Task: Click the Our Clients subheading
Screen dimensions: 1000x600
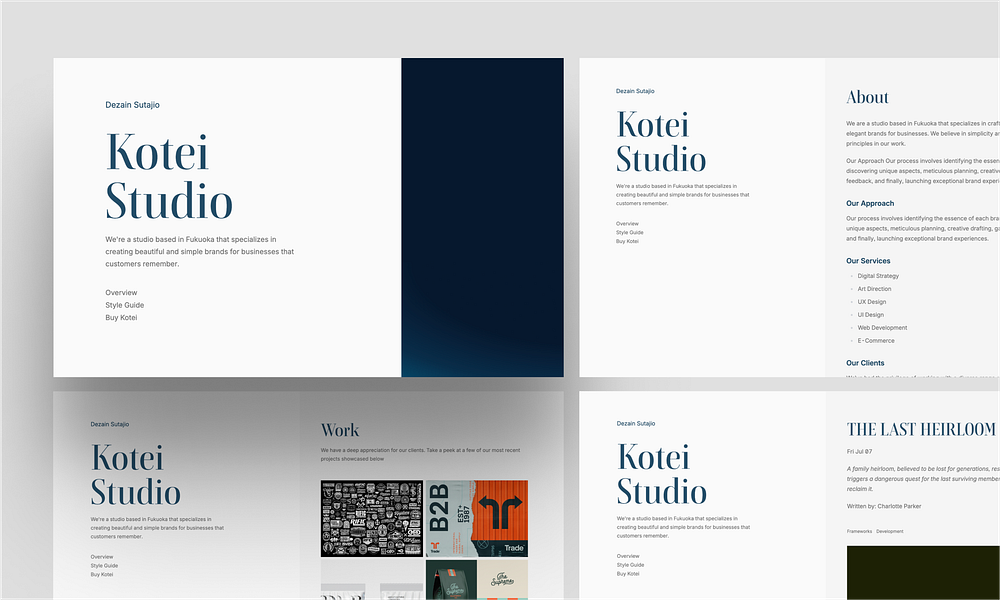Action: click(865, 363)
